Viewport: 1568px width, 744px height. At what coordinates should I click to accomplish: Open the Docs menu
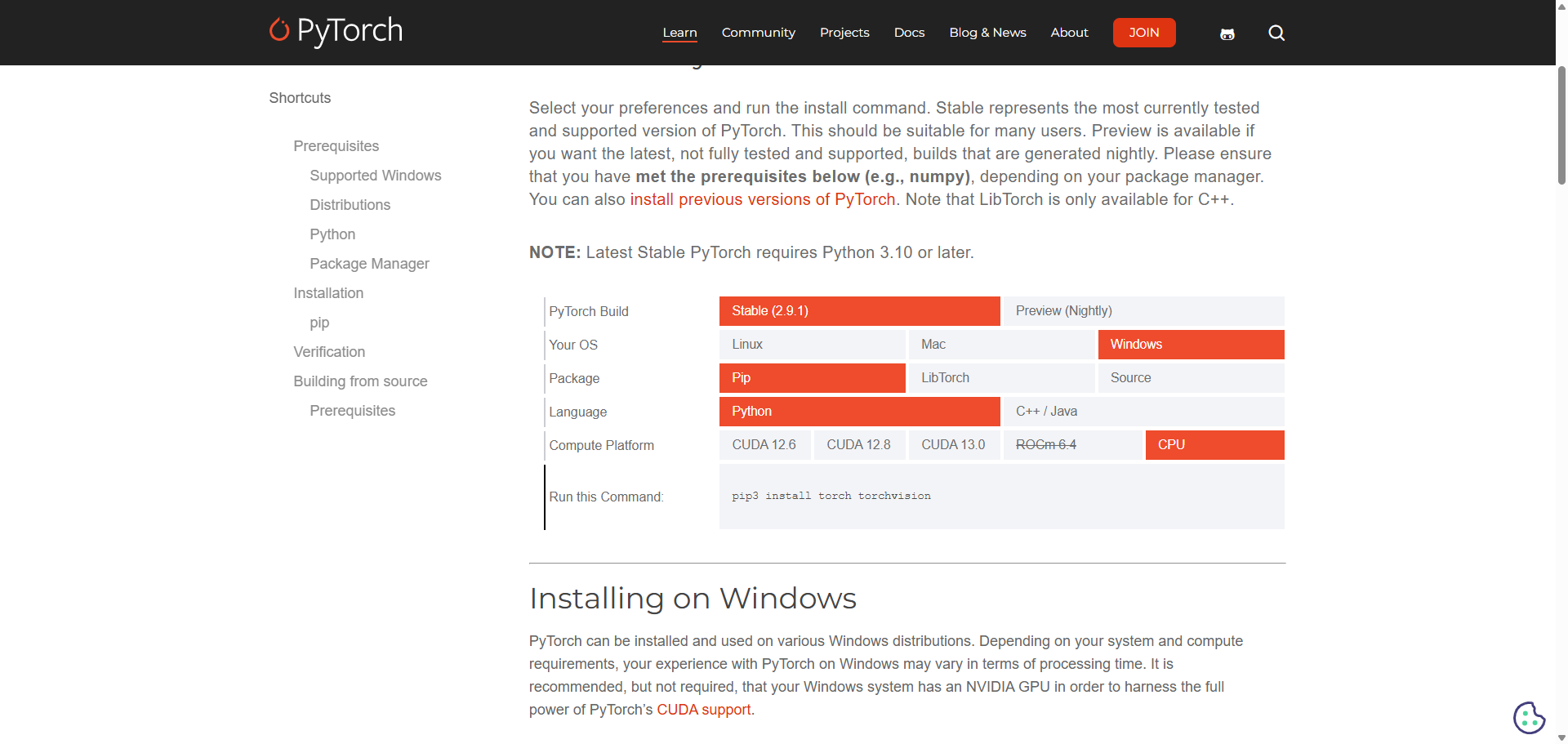(909, 33)
